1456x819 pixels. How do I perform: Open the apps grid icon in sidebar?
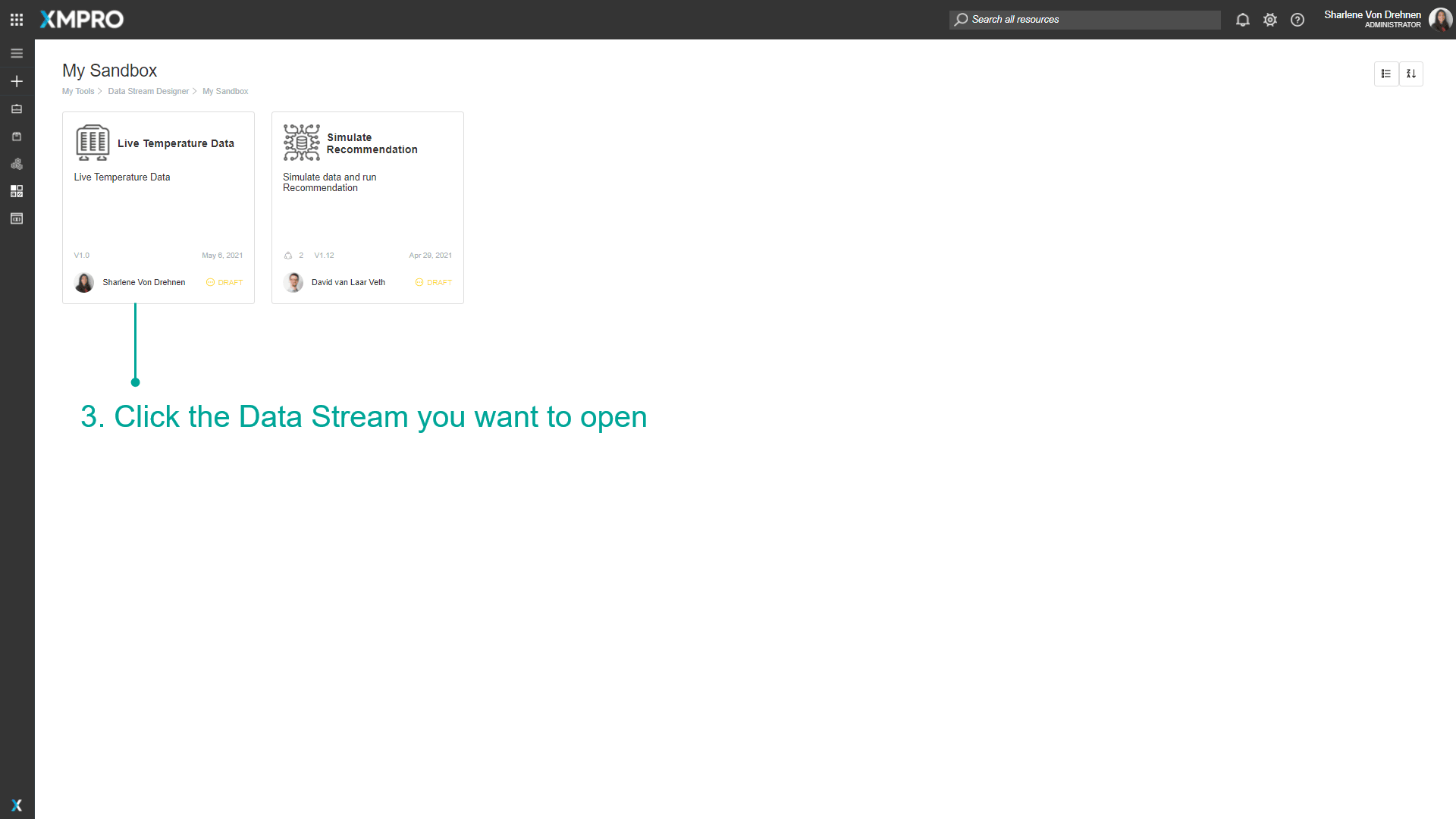coord(16,191)
